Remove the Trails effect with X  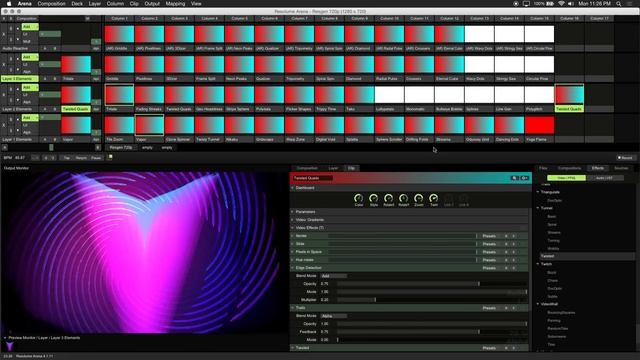[x=514, y=308]
